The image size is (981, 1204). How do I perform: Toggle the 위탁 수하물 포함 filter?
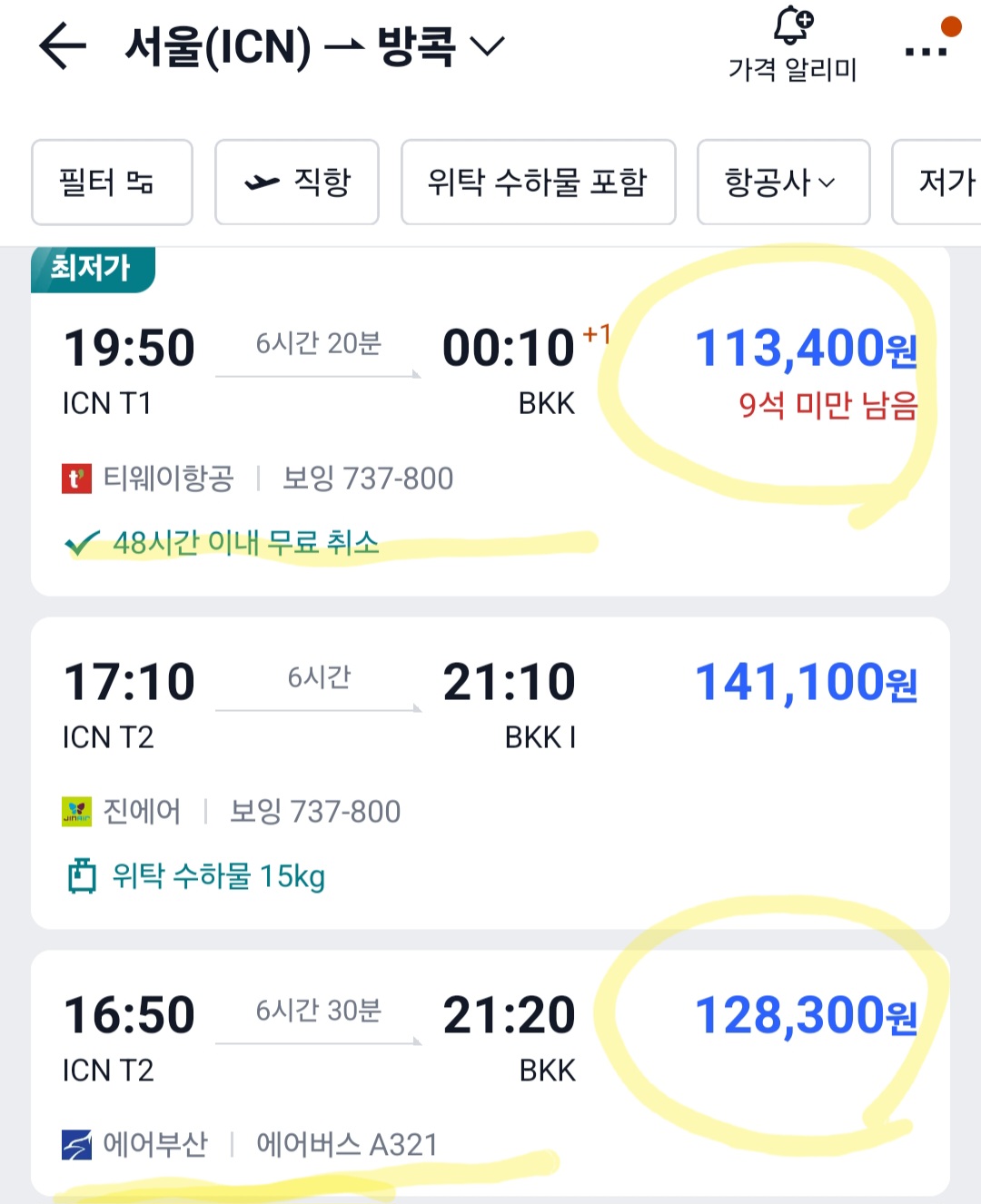(538, 182)
